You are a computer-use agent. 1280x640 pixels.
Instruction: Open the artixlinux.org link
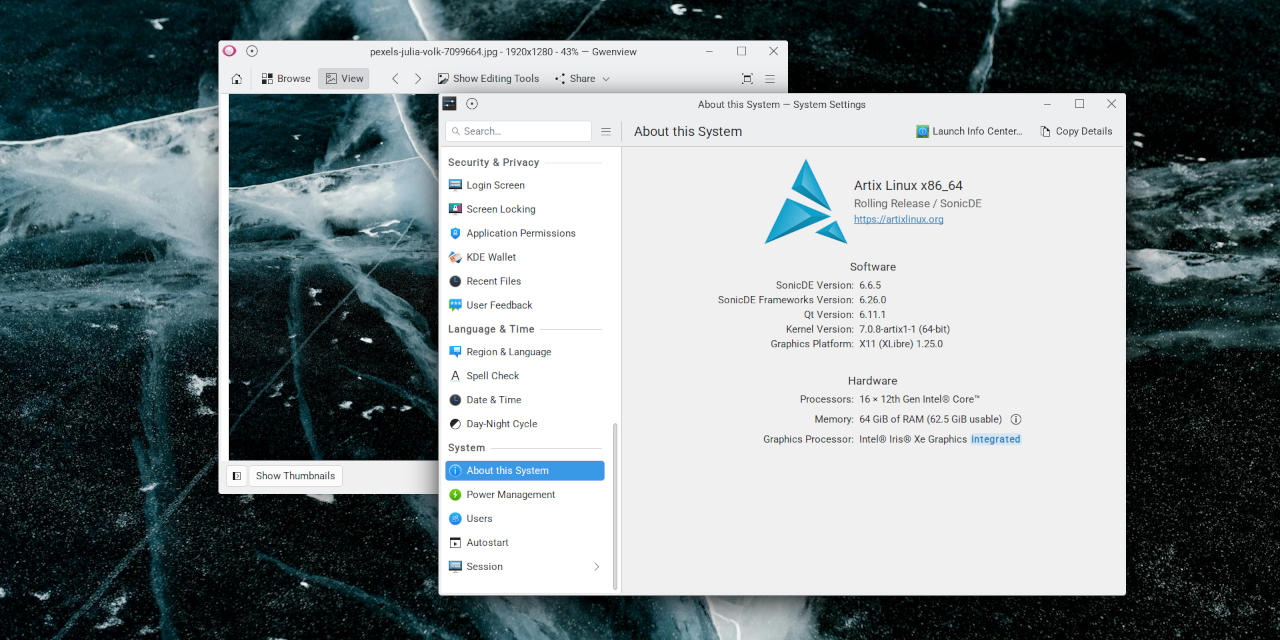pyautogui.click(x=898, y=219)
